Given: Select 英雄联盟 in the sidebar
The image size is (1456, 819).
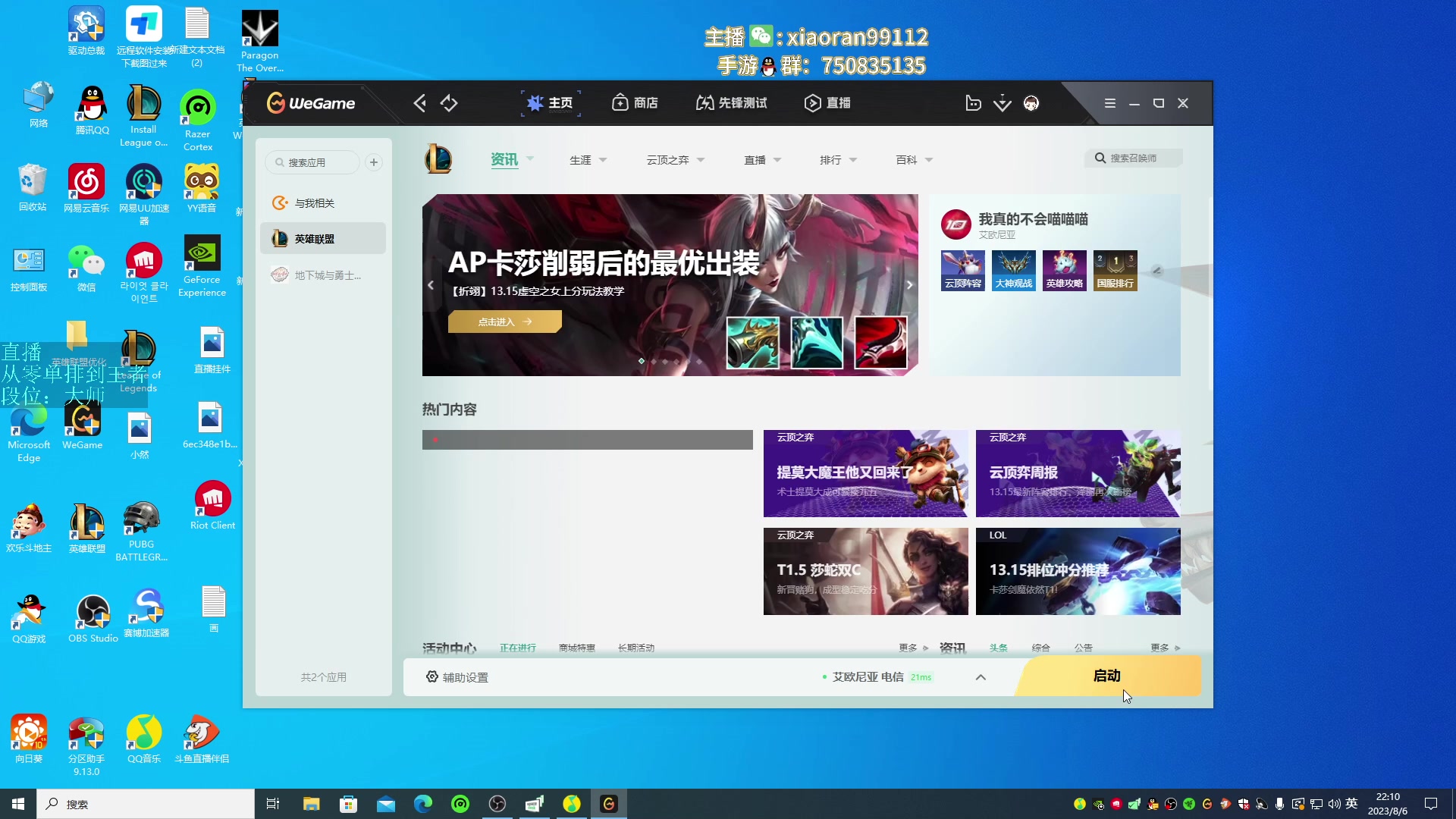Looking at the screenshot, I should 323,239.
